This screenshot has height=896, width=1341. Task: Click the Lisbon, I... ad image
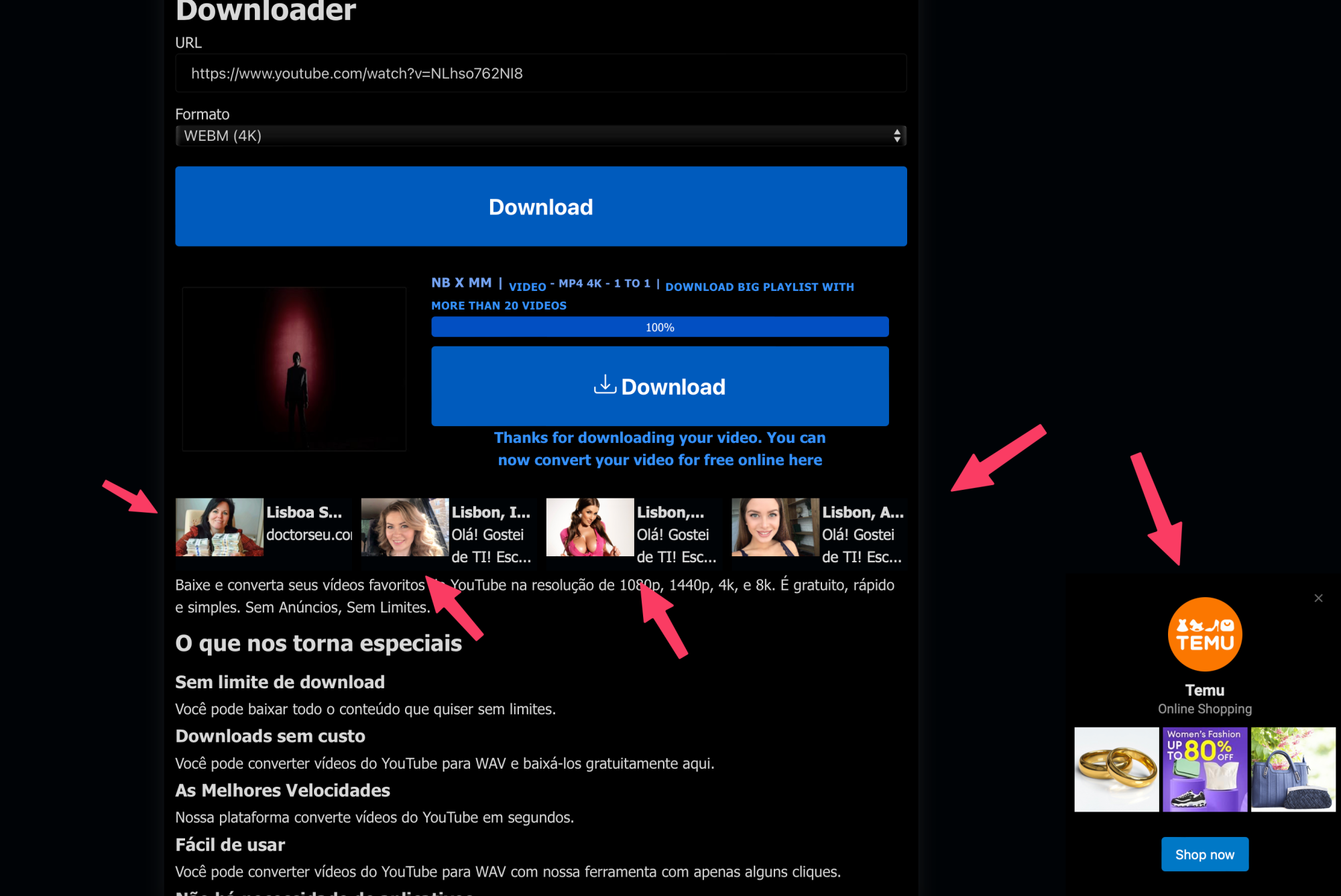[x=404, y=527]
